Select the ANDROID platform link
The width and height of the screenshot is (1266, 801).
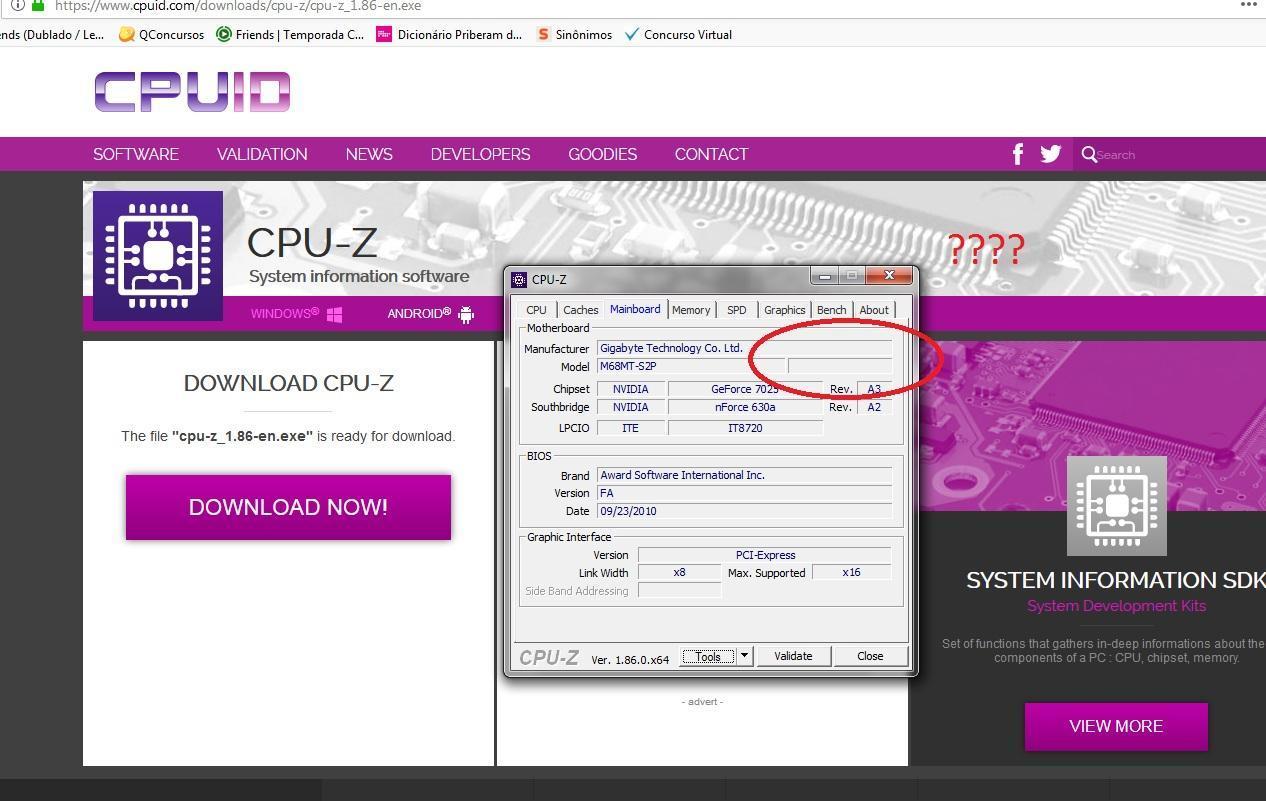pos(419,314)
